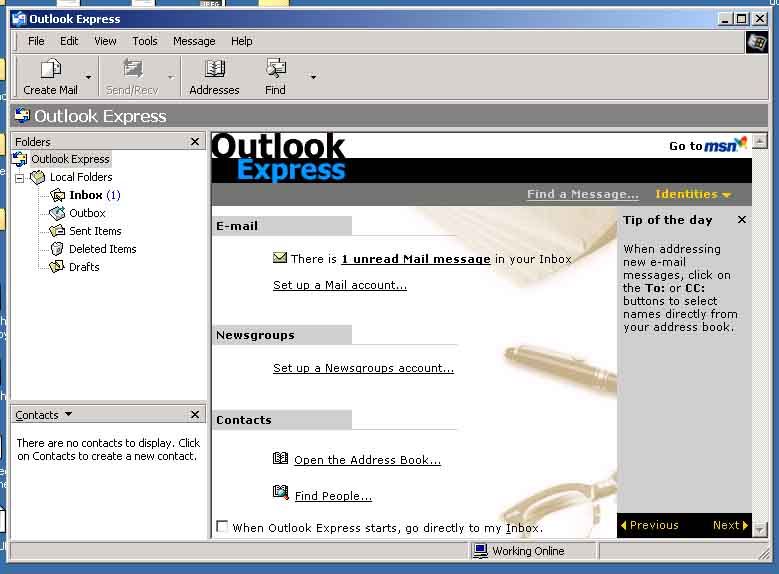Screen dimensions: 779x574
Task: Click the E-mail section header
Action: (282, 226)
